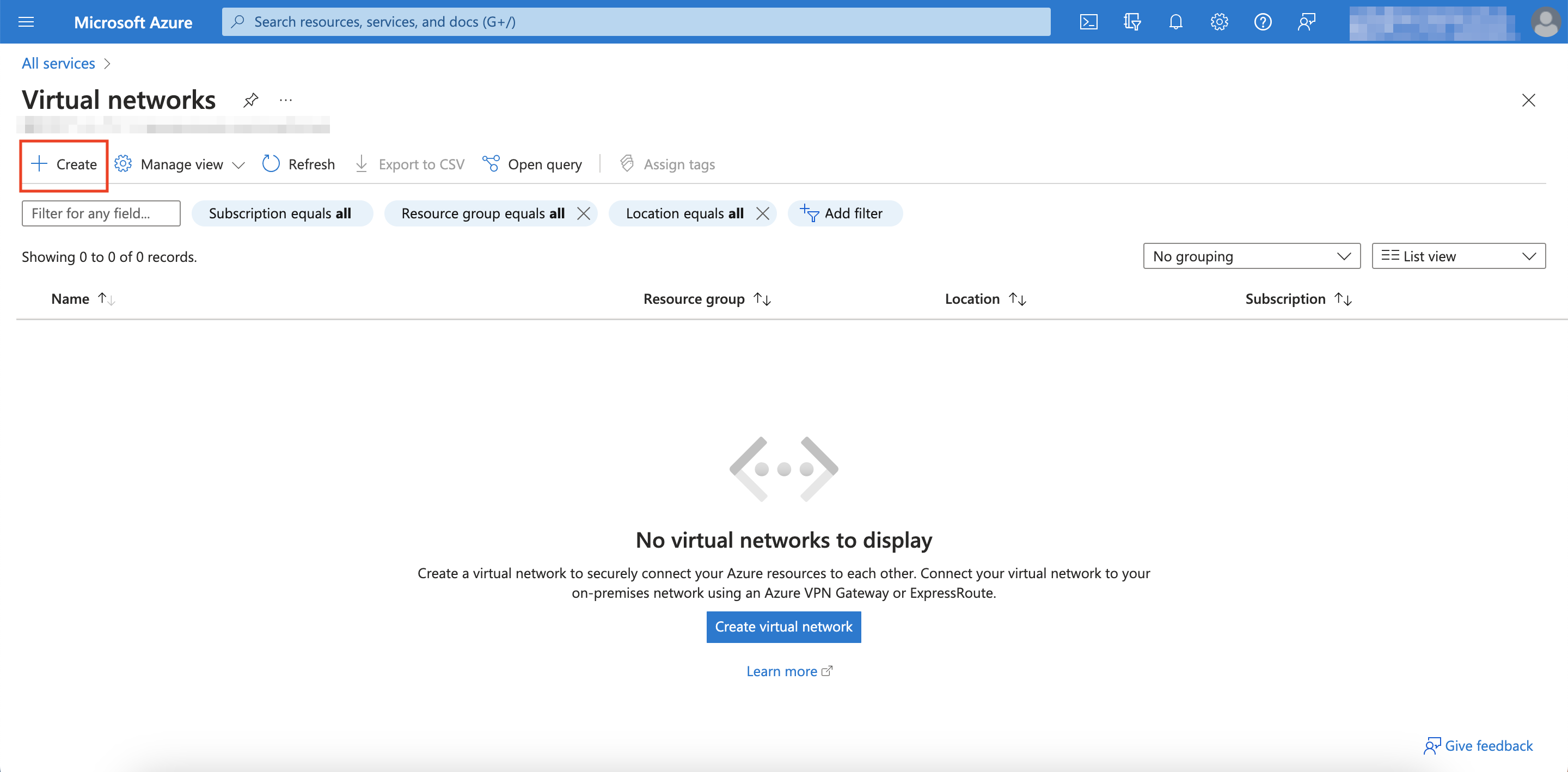The width and height of the screenshot is (1568, 772).
Task: Click the Create virtual network button
Action: 783,627
